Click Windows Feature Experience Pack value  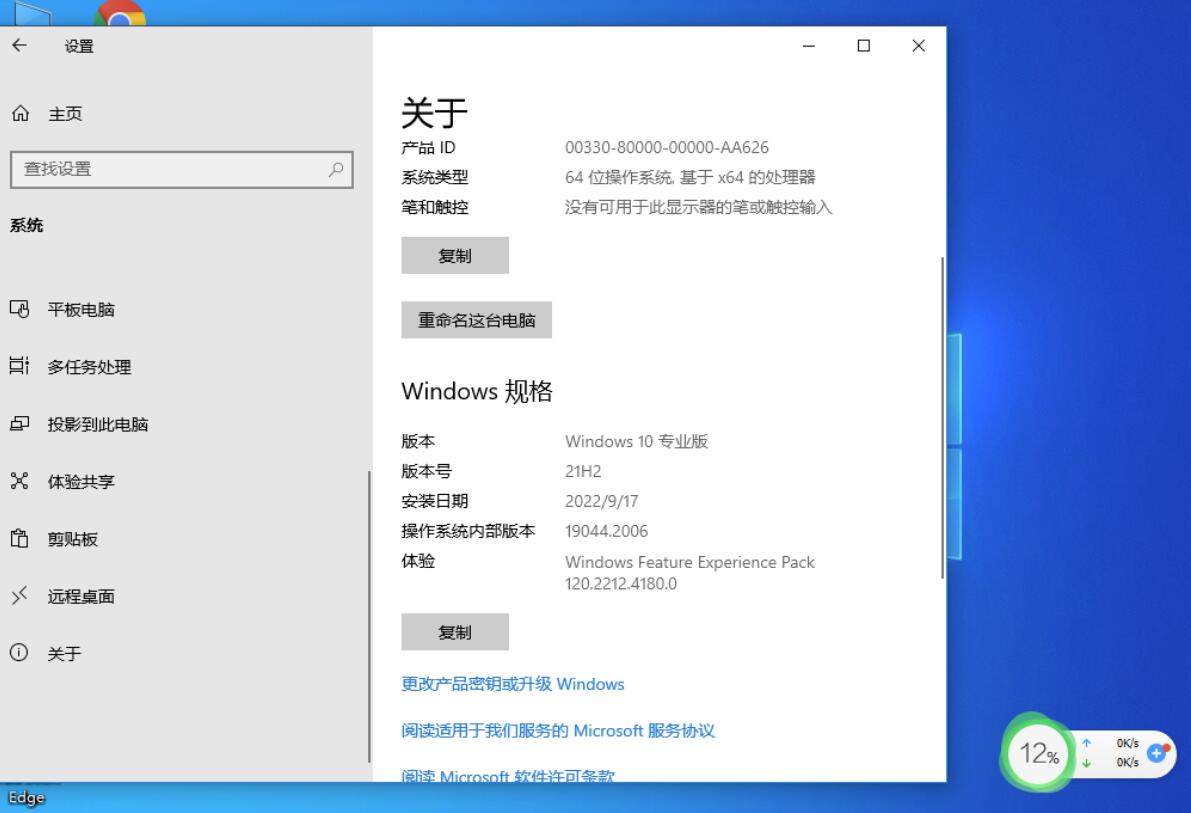tap(690, 572)
